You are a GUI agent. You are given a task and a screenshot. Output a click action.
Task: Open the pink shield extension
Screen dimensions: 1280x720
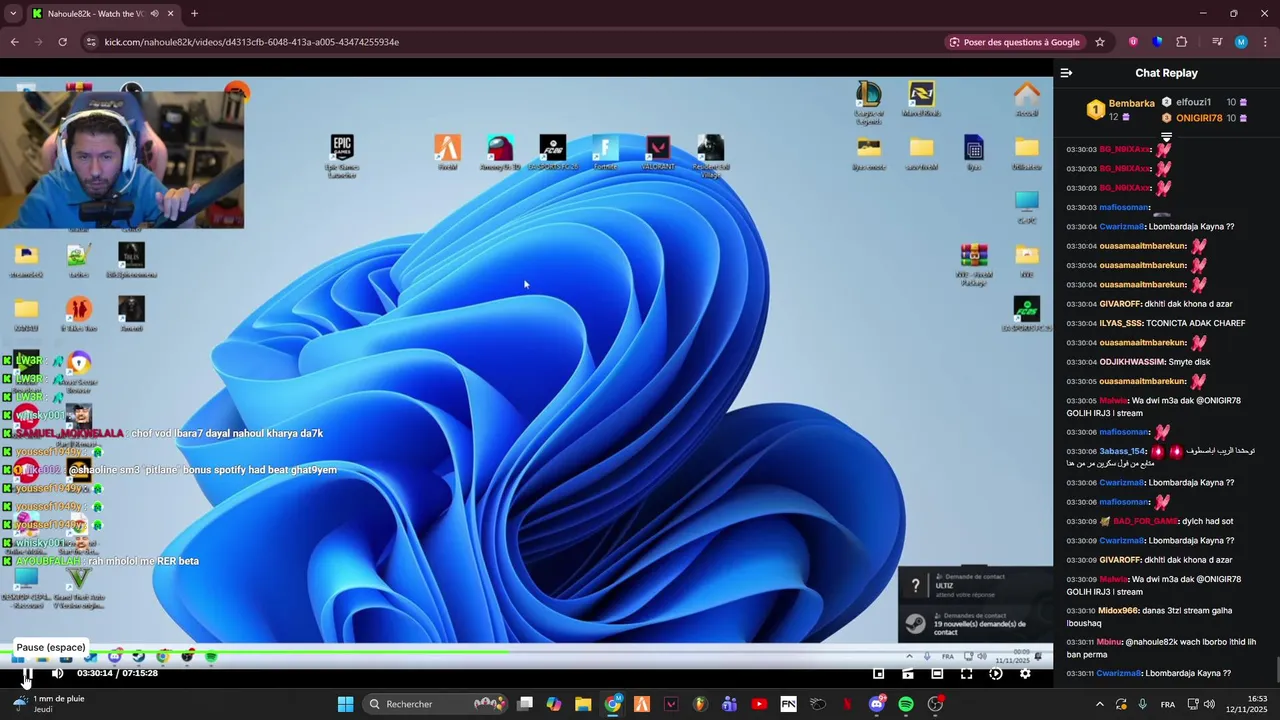coord(1133,42)
